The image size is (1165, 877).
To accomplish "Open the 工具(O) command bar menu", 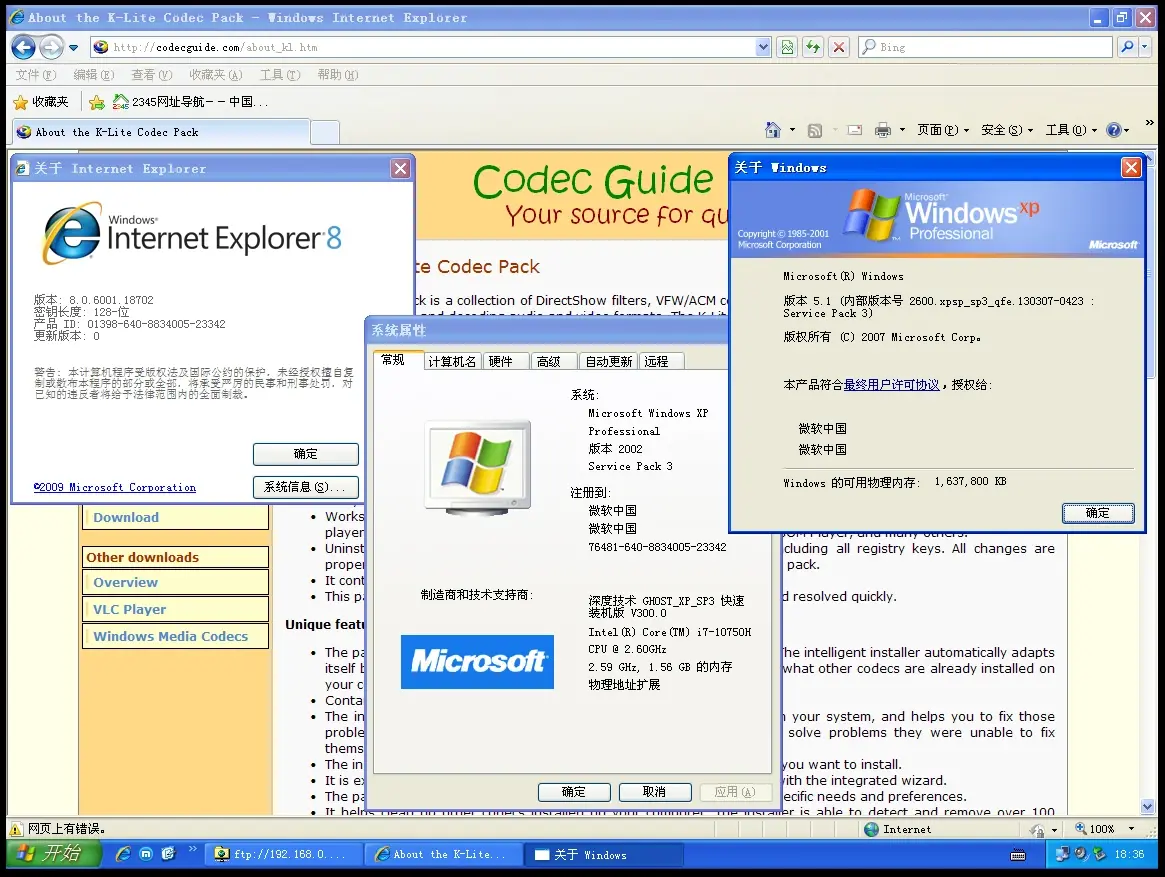I will click(1071, 130).
